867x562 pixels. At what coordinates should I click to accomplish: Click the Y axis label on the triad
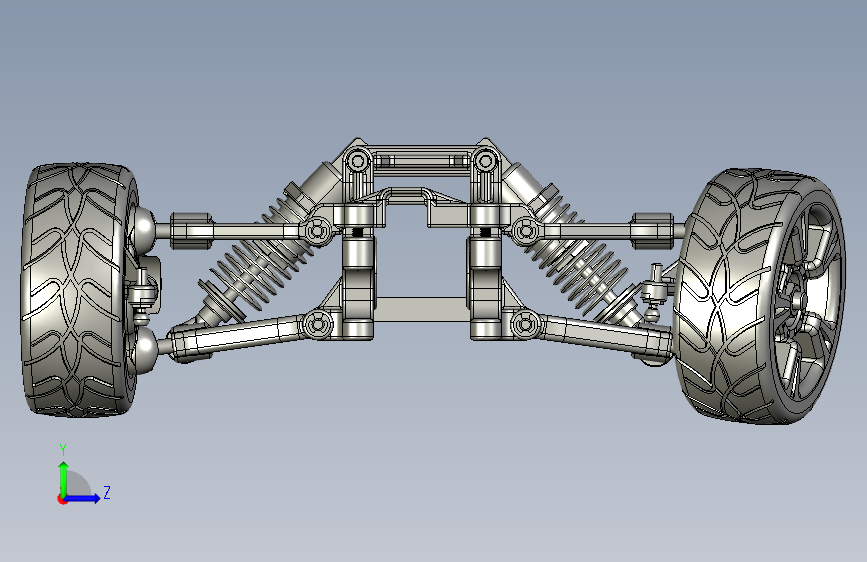pyautogui.click(x=63, y=450)
